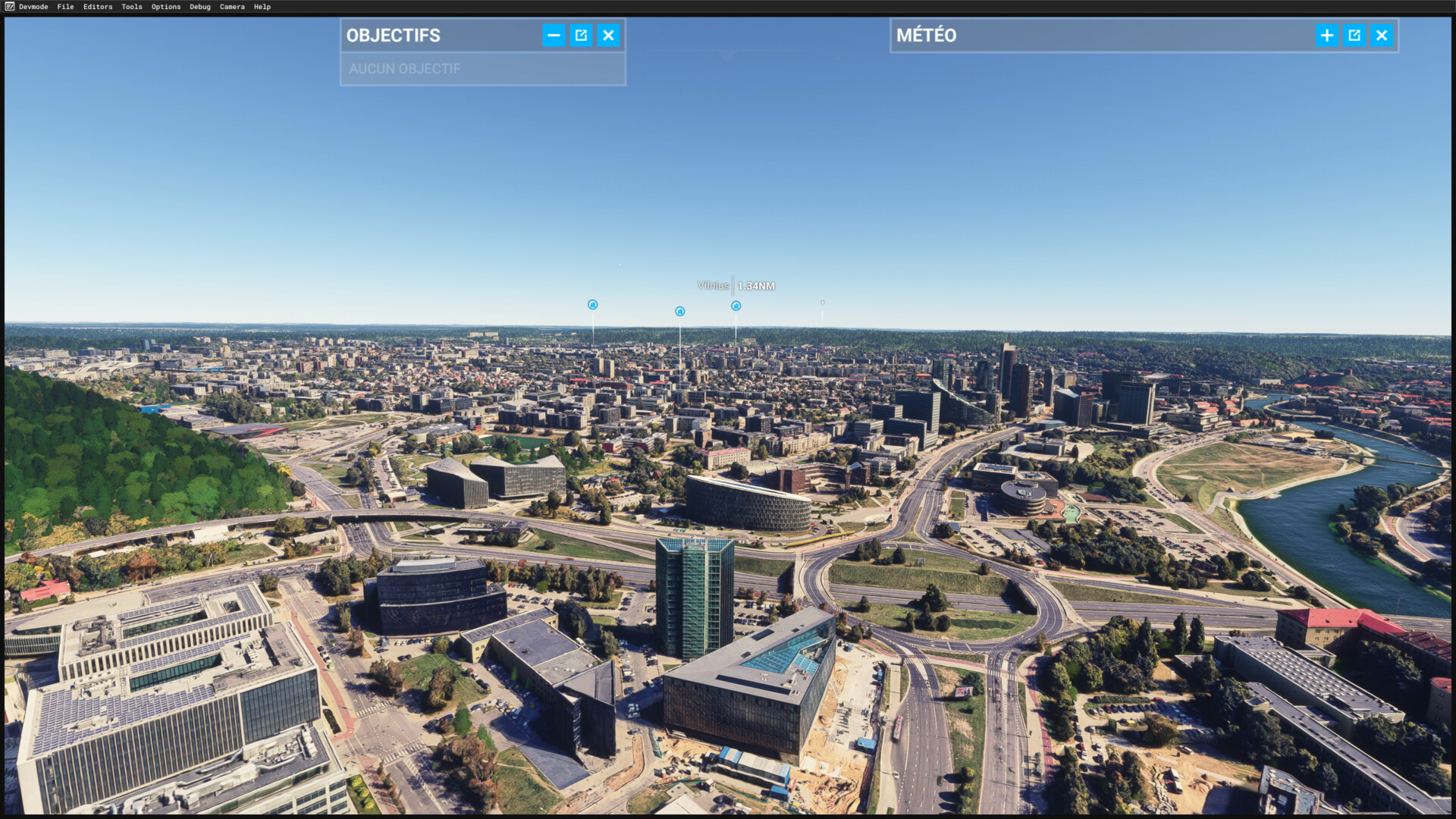The width and height of the screenshot is (1456, 819).
Task: Open the Devmode menu
Action: click(x=33, y=7)
